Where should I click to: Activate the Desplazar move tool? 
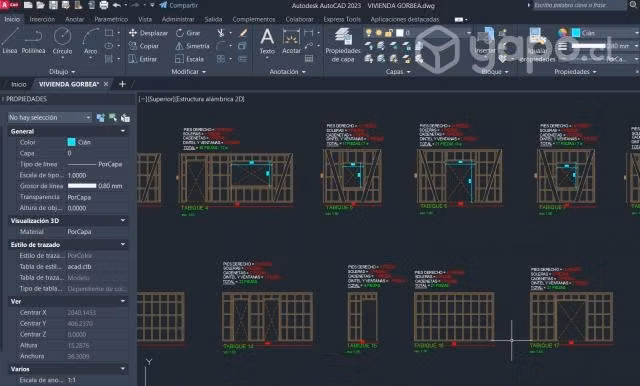pyautogui.click(x=148, y=33)
